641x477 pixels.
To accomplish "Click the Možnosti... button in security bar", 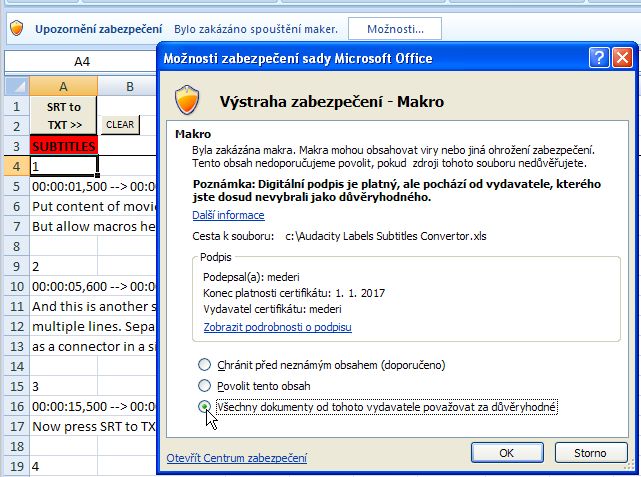I will click(x=395, y=29).
